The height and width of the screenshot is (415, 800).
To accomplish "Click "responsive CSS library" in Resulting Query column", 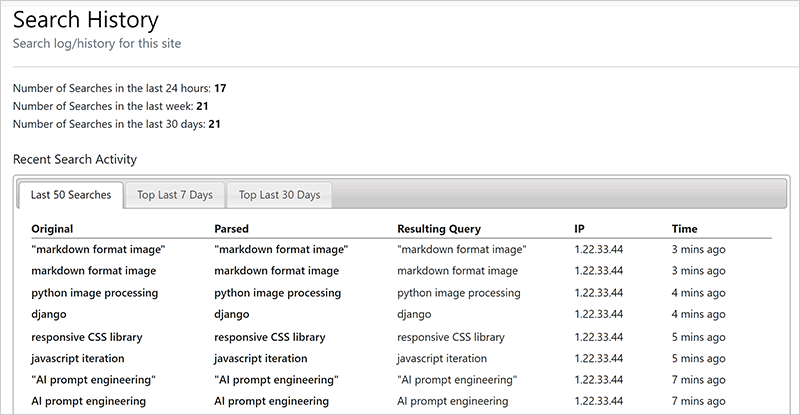I will click(453, 337).
